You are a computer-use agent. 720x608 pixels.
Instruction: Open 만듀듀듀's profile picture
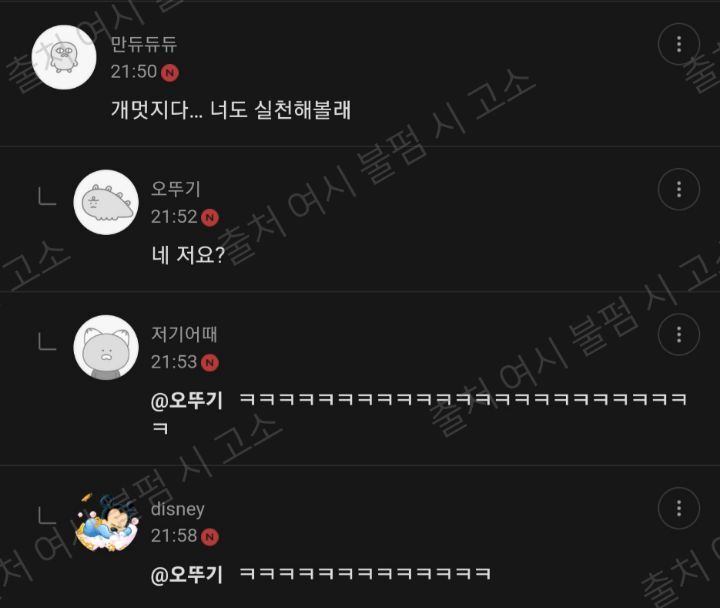[x=64, y=57]
